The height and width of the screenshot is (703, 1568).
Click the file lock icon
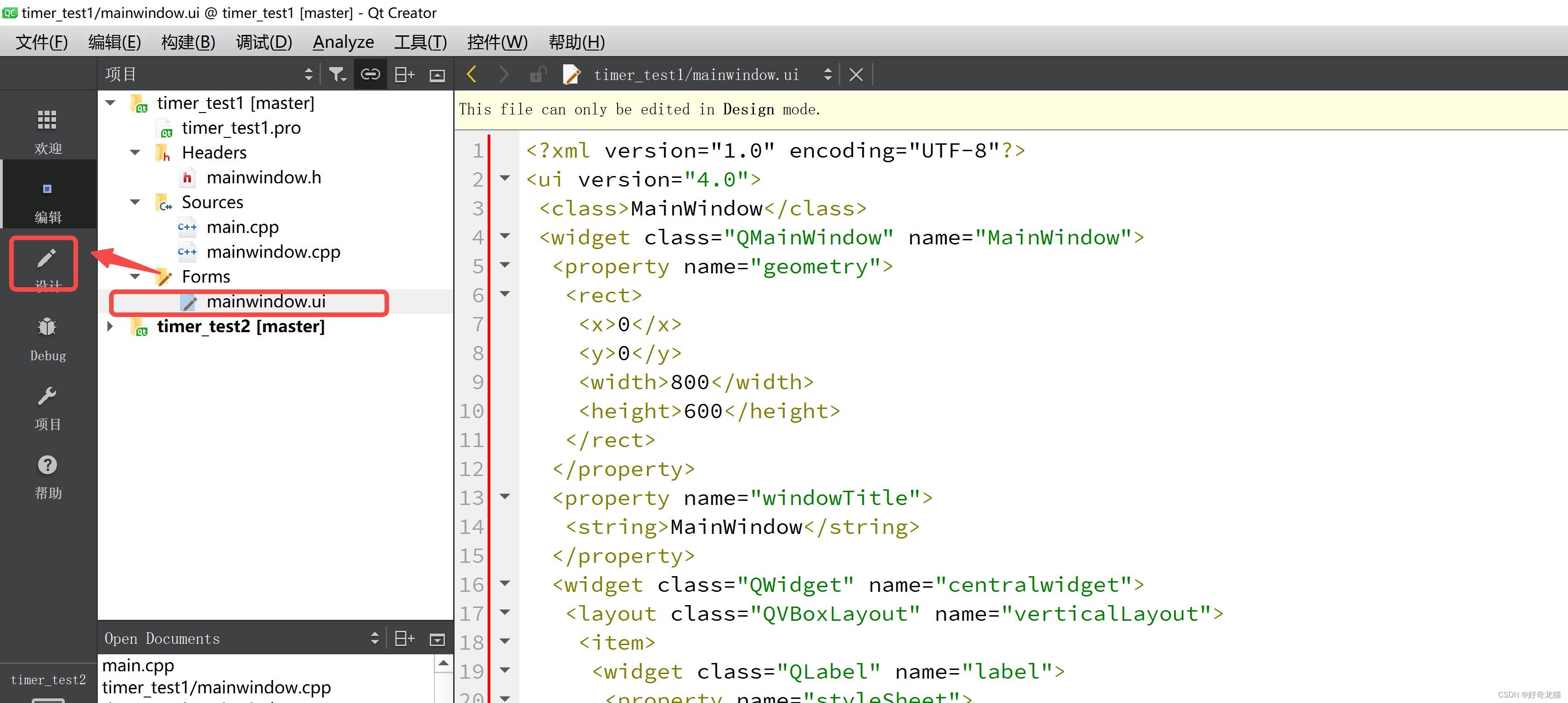(538, 75)
